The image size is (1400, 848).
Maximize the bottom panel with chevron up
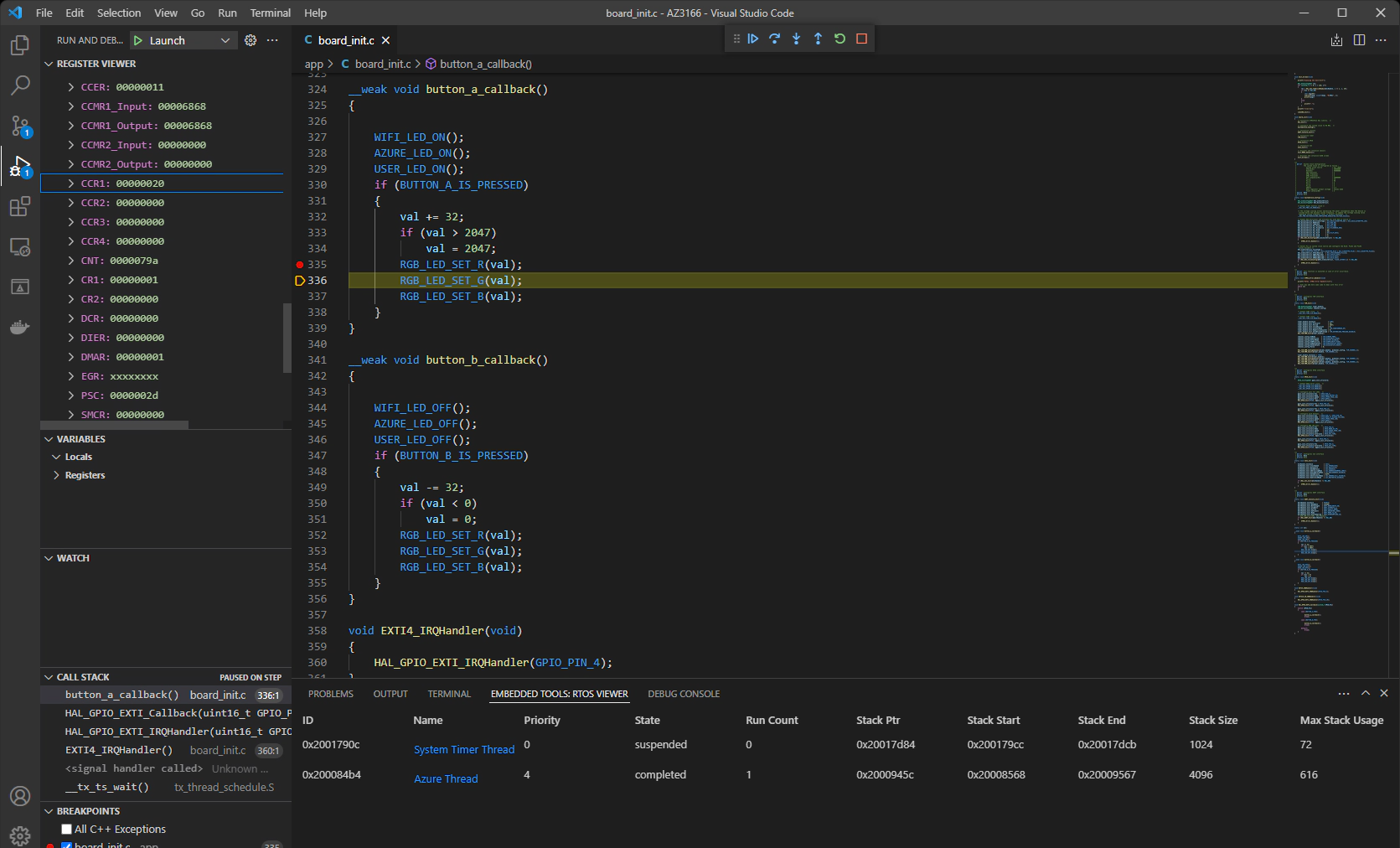click(x=1366, y=693)
